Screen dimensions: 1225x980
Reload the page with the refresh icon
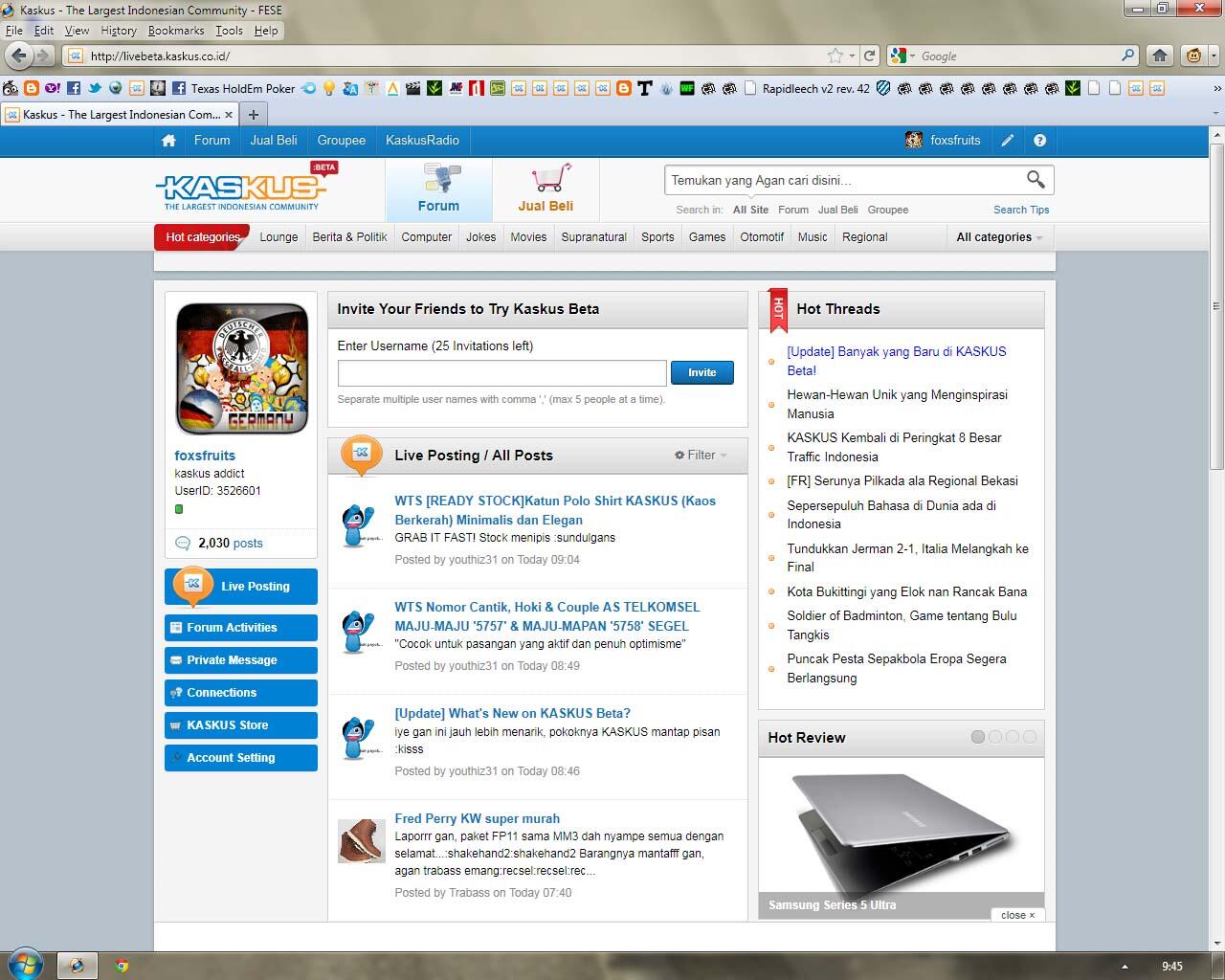pyautogui.click(x=869, y=56)
